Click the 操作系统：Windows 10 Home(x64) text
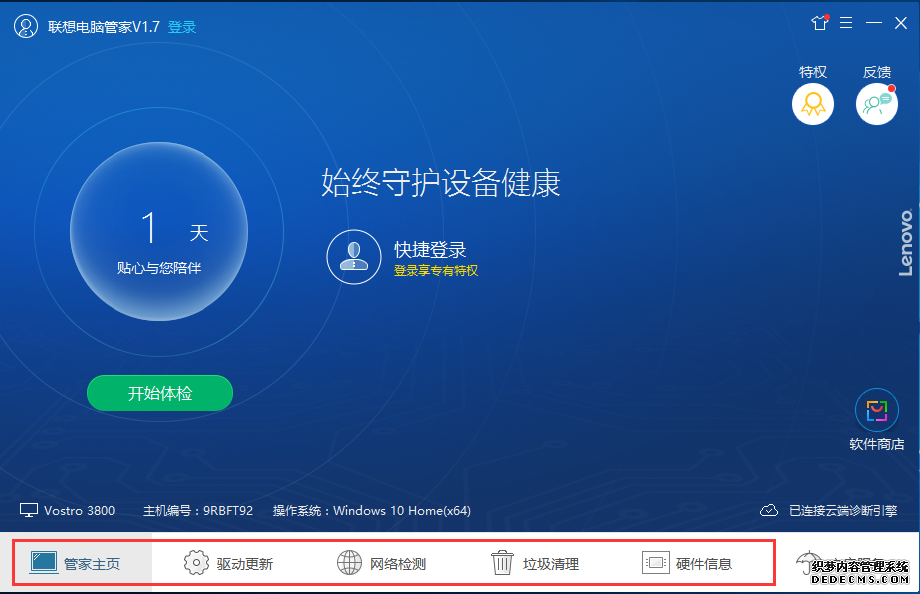The image size is (920, 594). tap(372, 511)
